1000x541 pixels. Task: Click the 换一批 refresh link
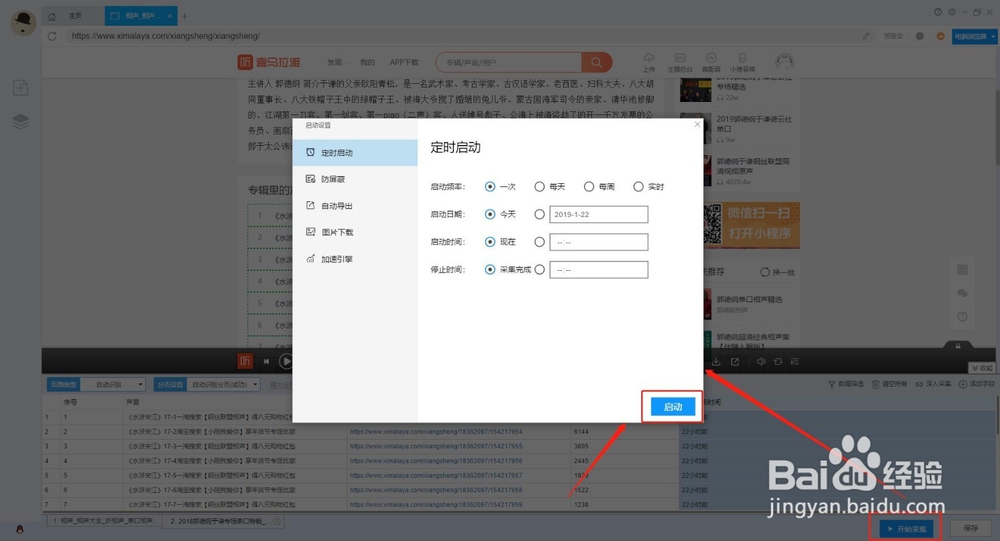point(777,272)
